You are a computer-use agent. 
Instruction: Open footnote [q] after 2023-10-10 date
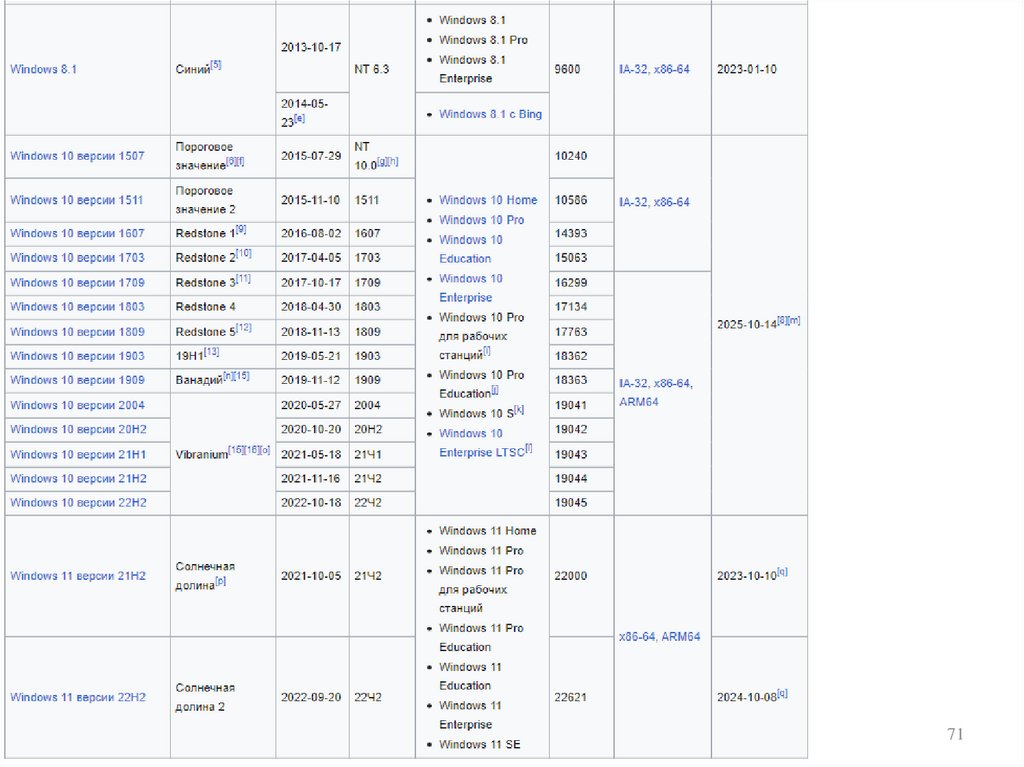[x=782, y=572]
